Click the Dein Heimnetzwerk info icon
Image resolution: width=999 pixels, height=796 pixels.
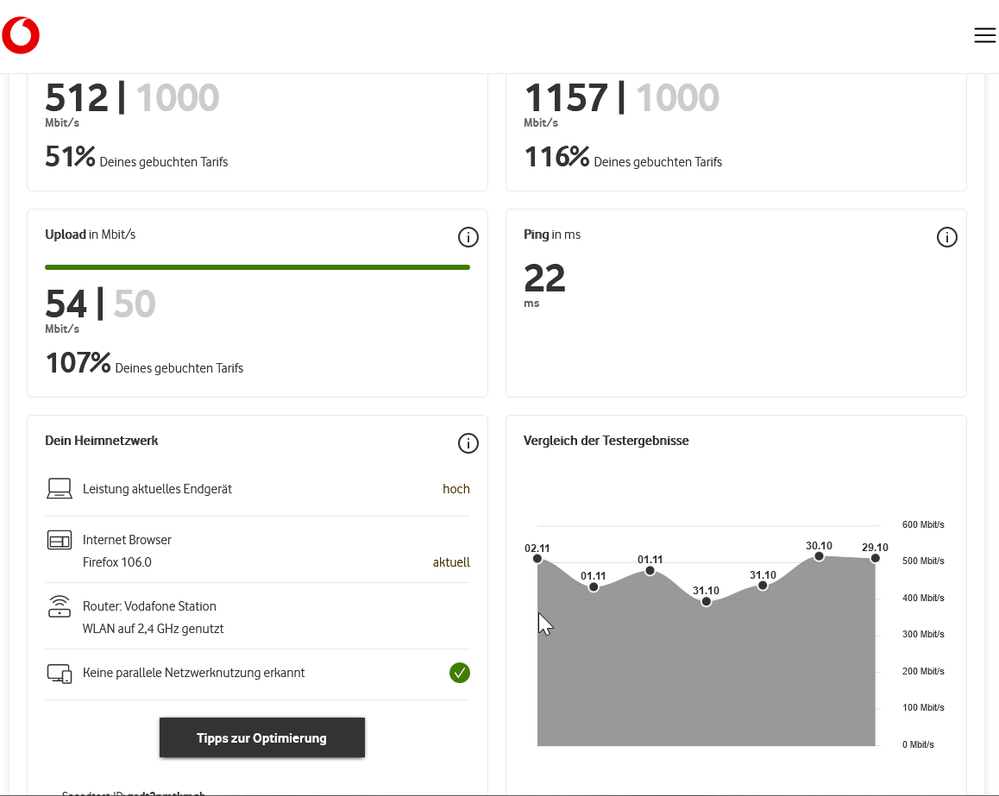coord(467,443)
